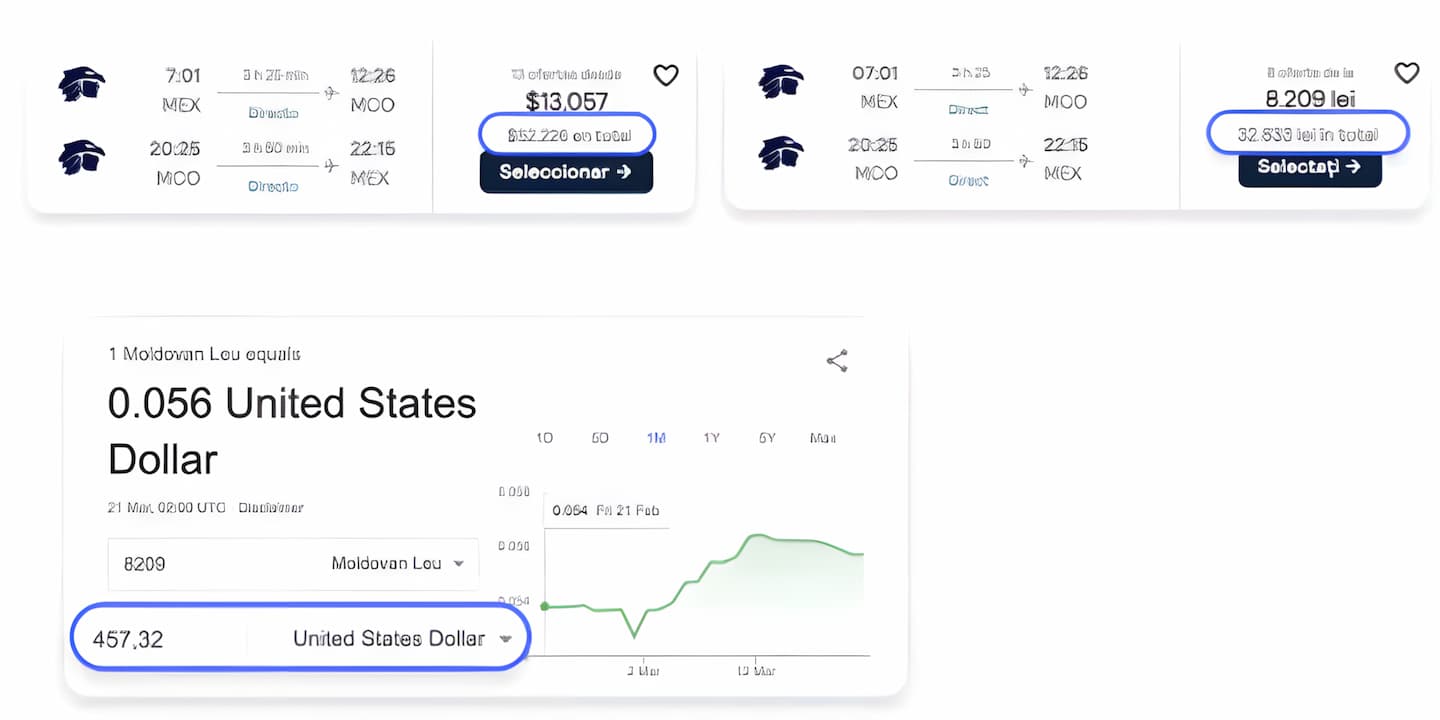Image resolution: width=1440 pixels, height=720 pixels.
Task: Switch chart to 5Y range
Action: coord(767,438)
